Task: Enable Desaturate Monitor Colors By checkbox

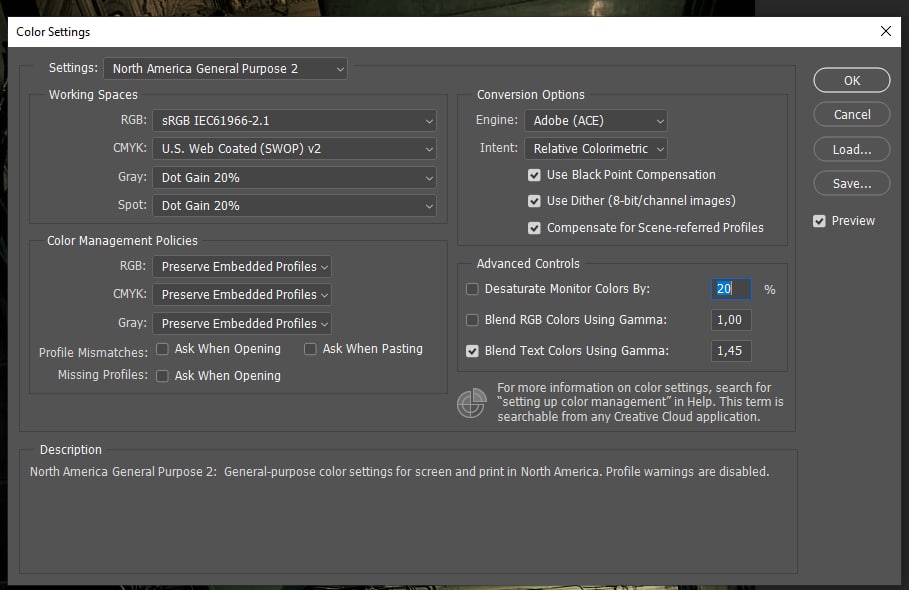Action: pyautogui.click(x=472, y=289)
